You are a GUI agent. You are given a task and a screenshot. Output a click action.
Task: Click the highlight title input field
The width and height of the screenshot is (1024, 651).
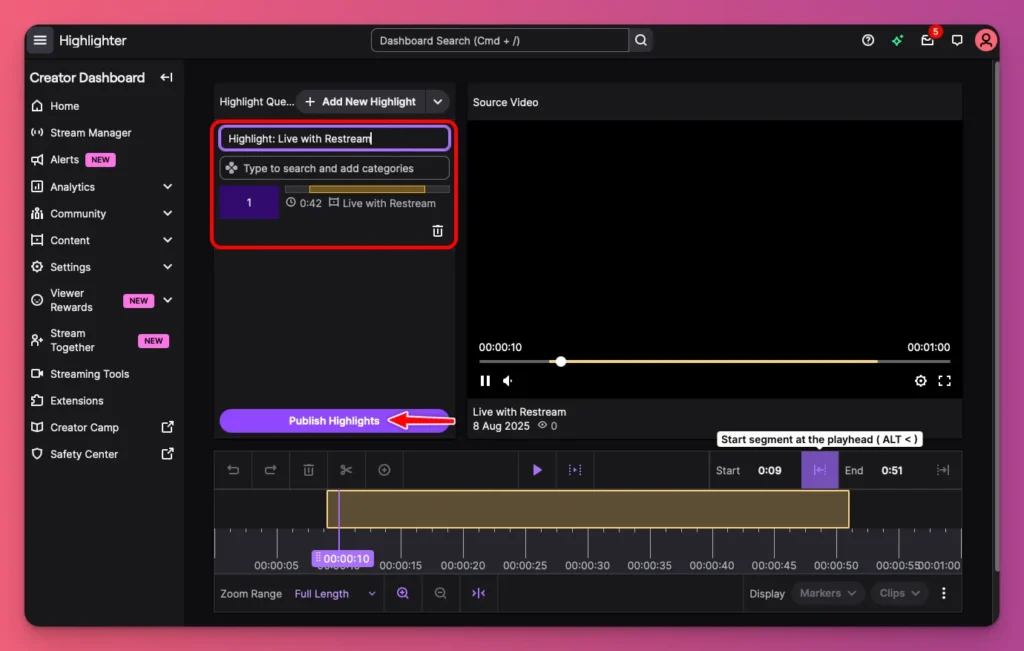[x=334, y=138]
